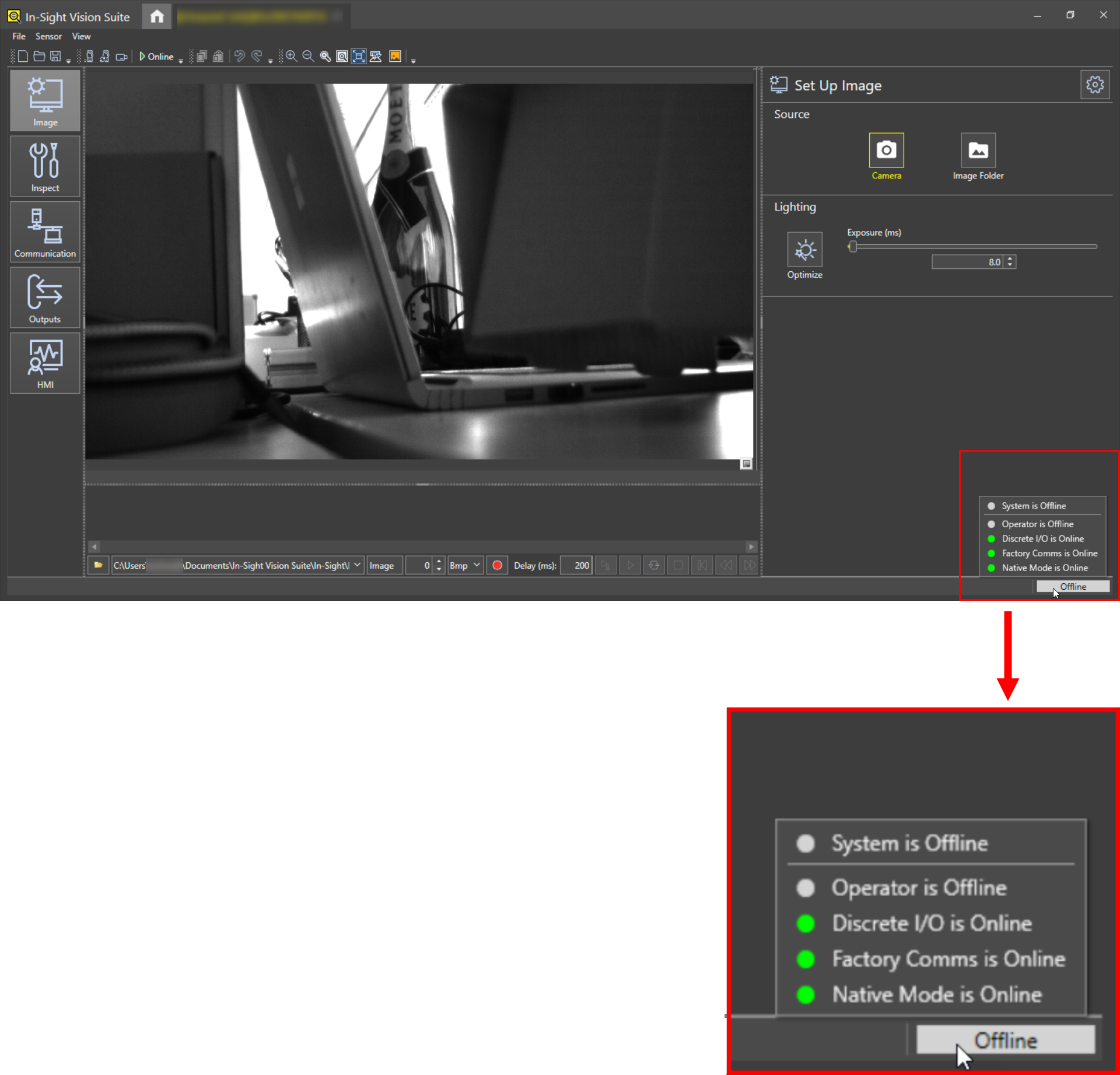
Task: Click the undo arrow in toolbar
Action: click(x=239, y=57)
